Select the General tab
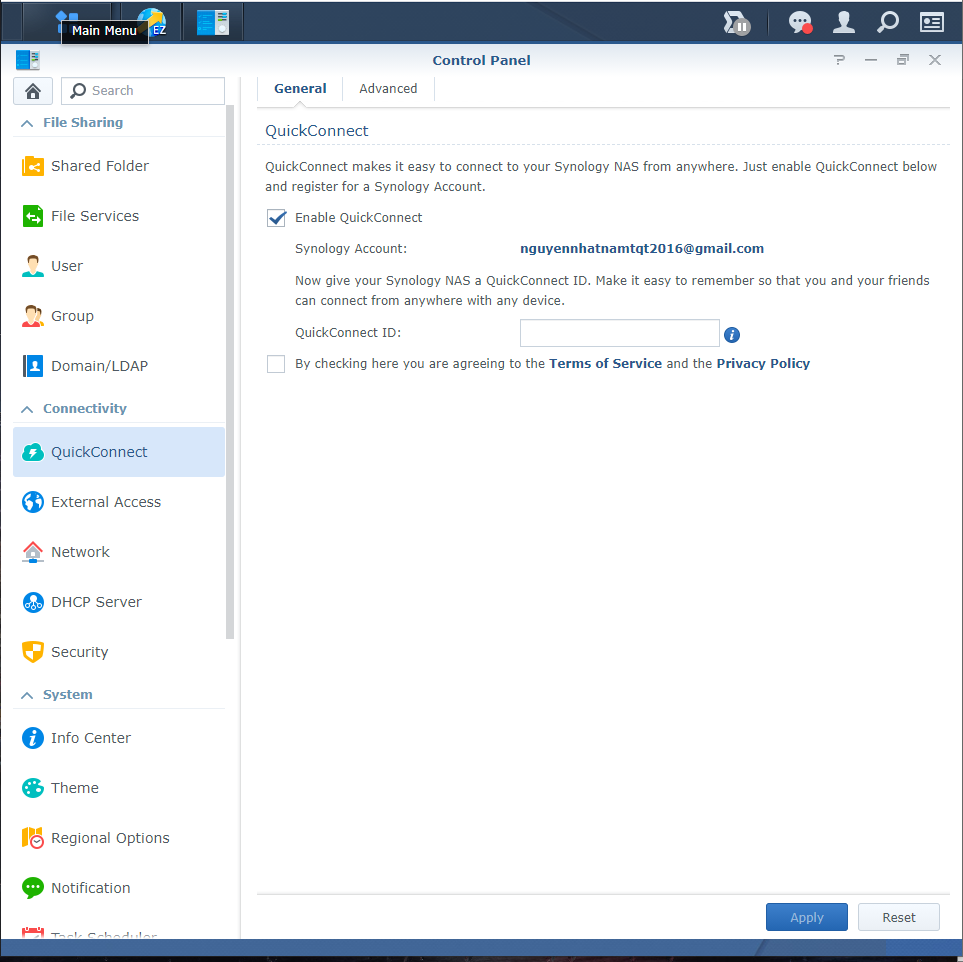Image resolution: width=963 pixels, height=962 pixels. pyautogui.click(x=300, y=88)
